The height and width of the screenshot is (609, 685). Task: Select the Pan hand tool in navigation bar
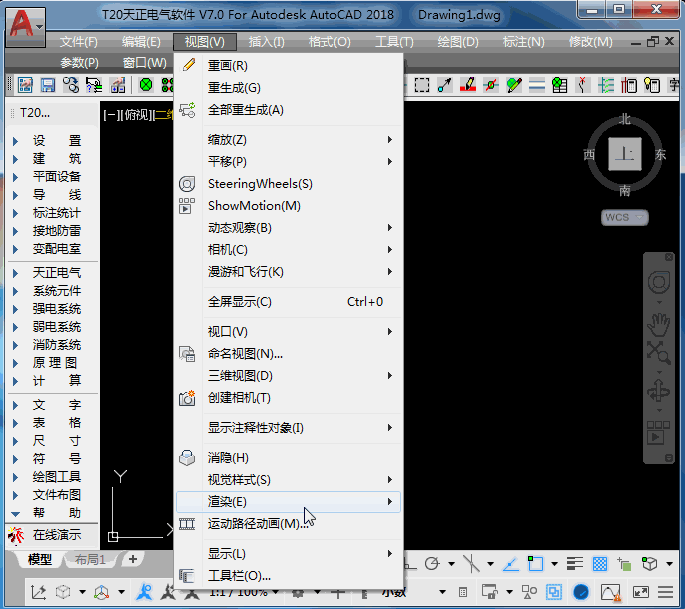pos(659,324)
